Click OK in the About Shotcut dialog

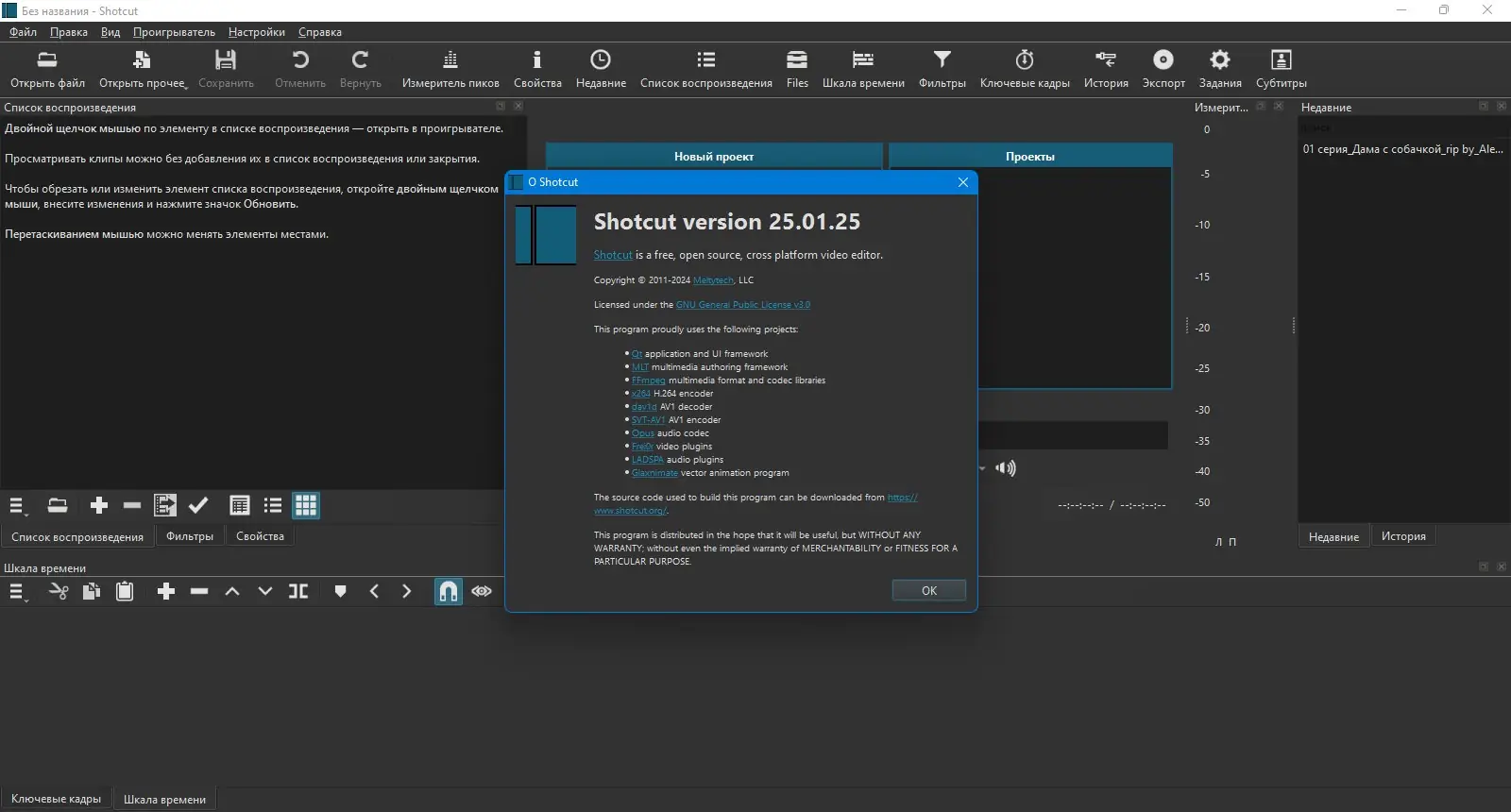tap(929, 590)
